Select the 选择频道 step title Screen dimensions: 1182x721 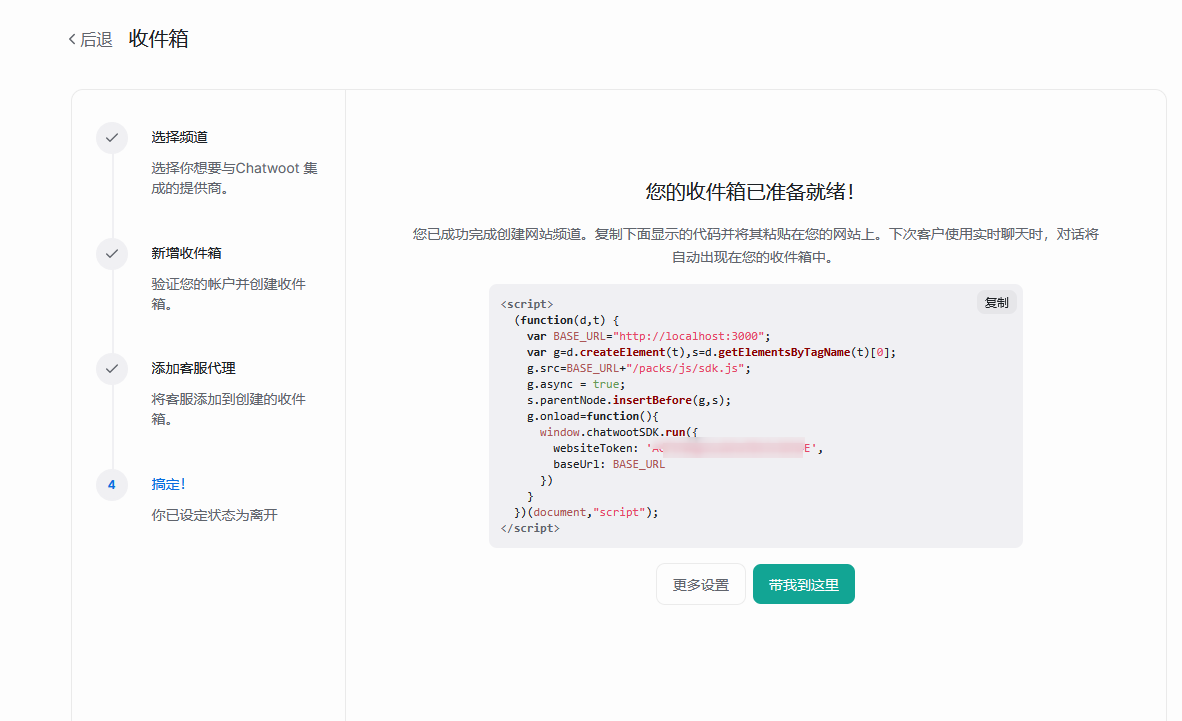coord(180,138)
